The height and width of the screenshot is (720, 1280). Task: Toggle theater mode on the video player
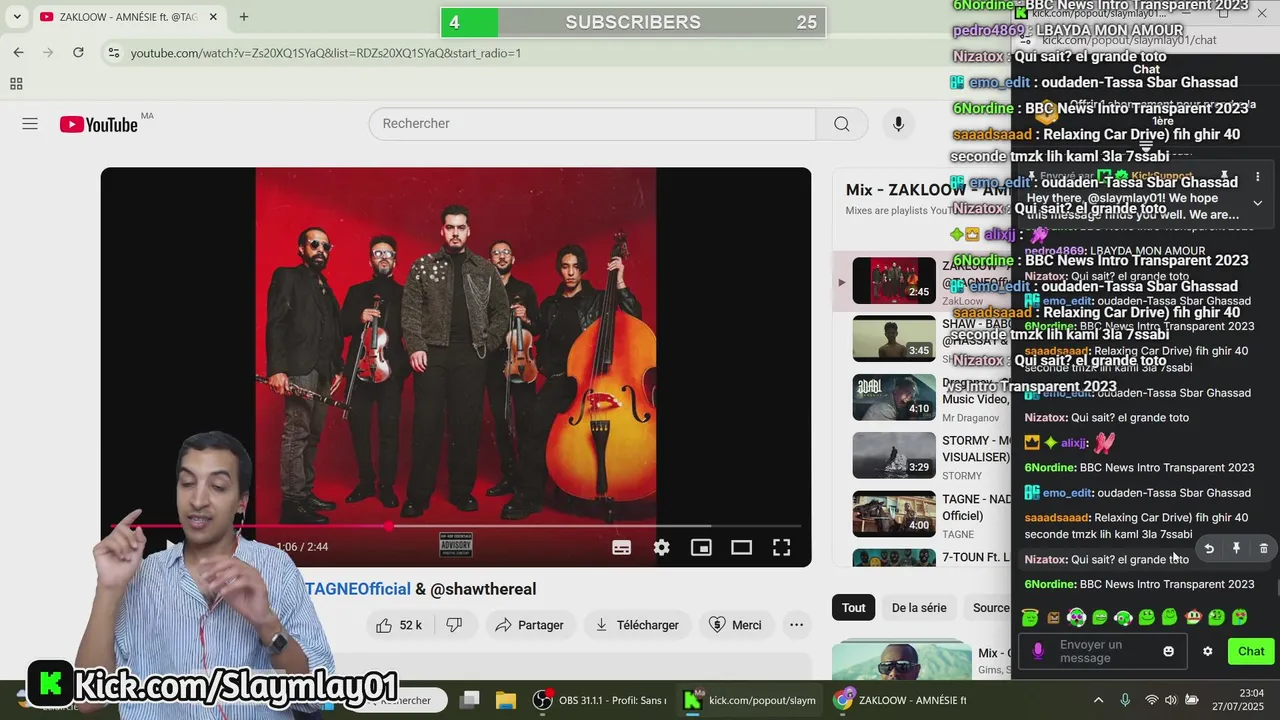coord(741,547)
